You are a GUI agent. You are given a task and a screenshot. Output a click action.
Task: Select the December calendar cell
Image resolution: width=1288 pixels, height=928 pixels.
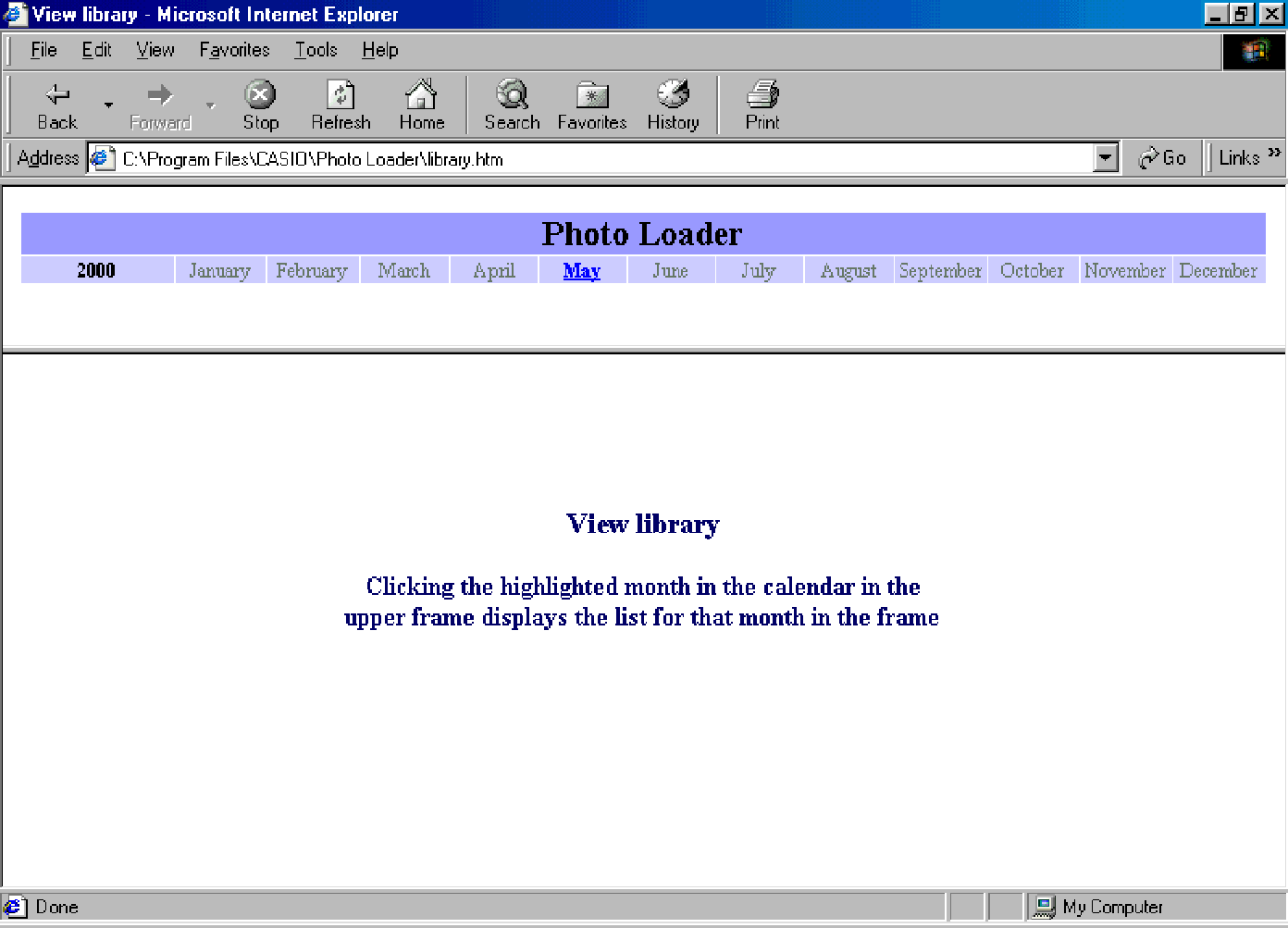pyautogui.click(x=1219, y=270)
